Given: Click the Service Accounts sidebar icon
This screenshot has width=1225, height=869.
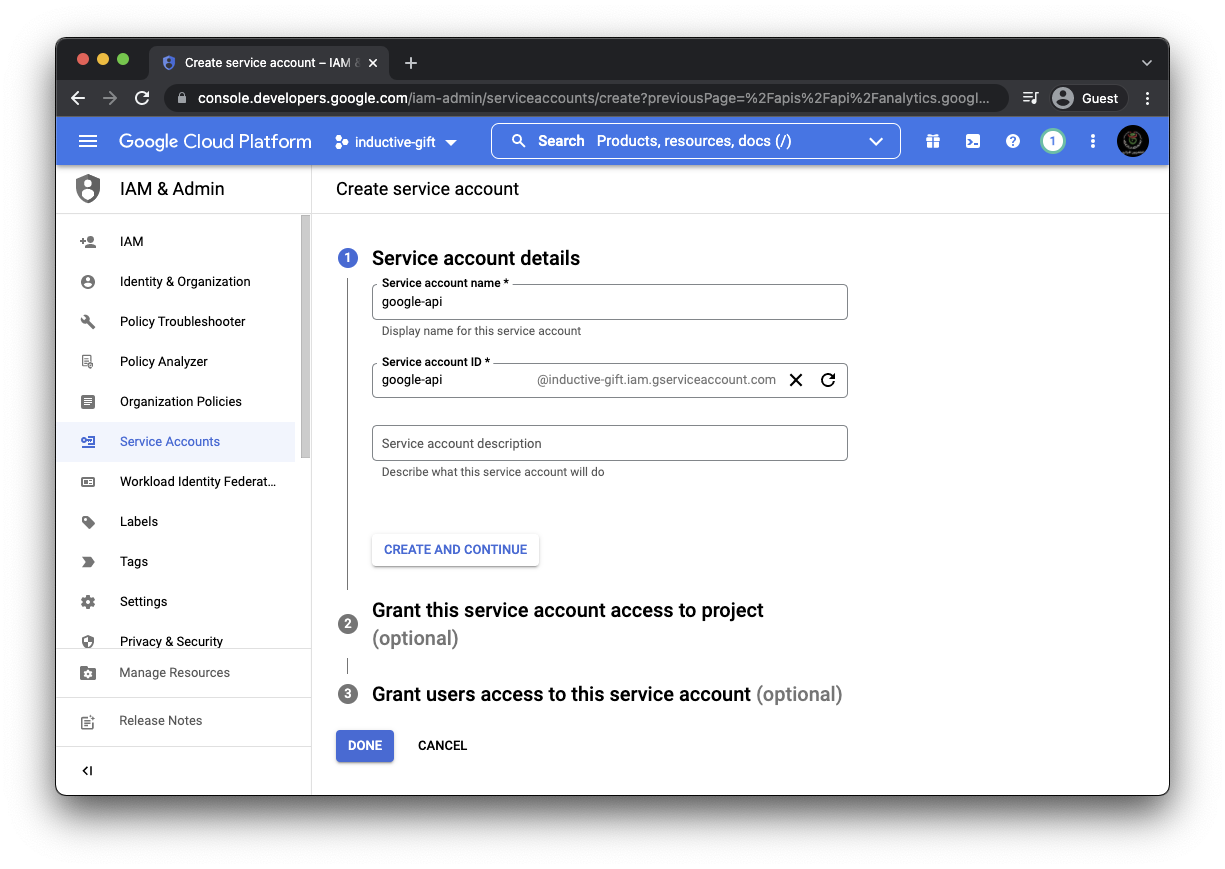Looking at the screenshot, I should pyautogui.click(x=88, y=442).
